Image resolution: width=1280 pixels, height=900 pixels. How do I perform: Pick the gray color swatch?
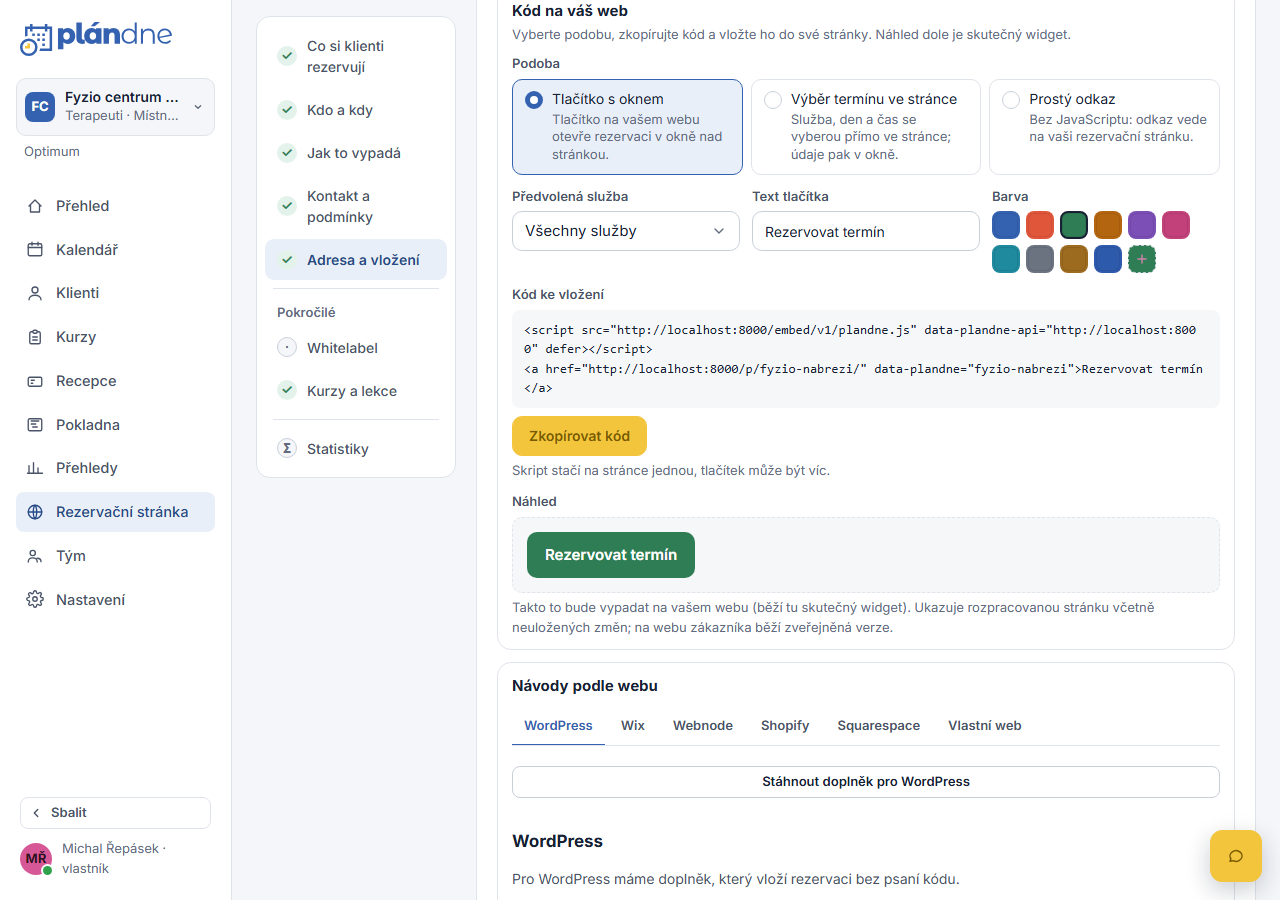tap(1040, 259)
